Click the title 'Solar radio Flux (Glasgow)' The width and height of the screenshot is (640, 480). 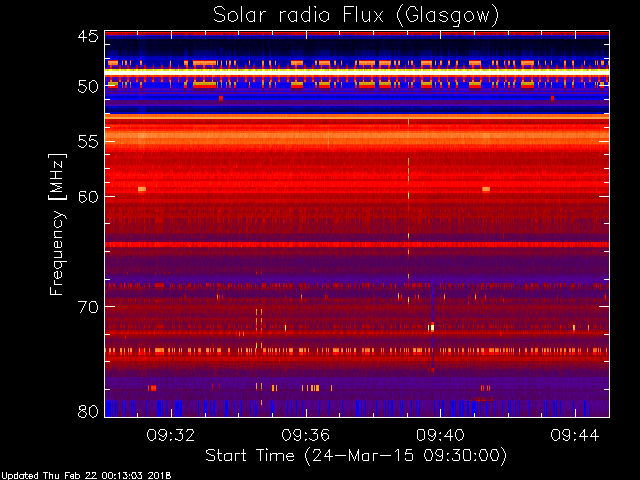coord(356,16)
